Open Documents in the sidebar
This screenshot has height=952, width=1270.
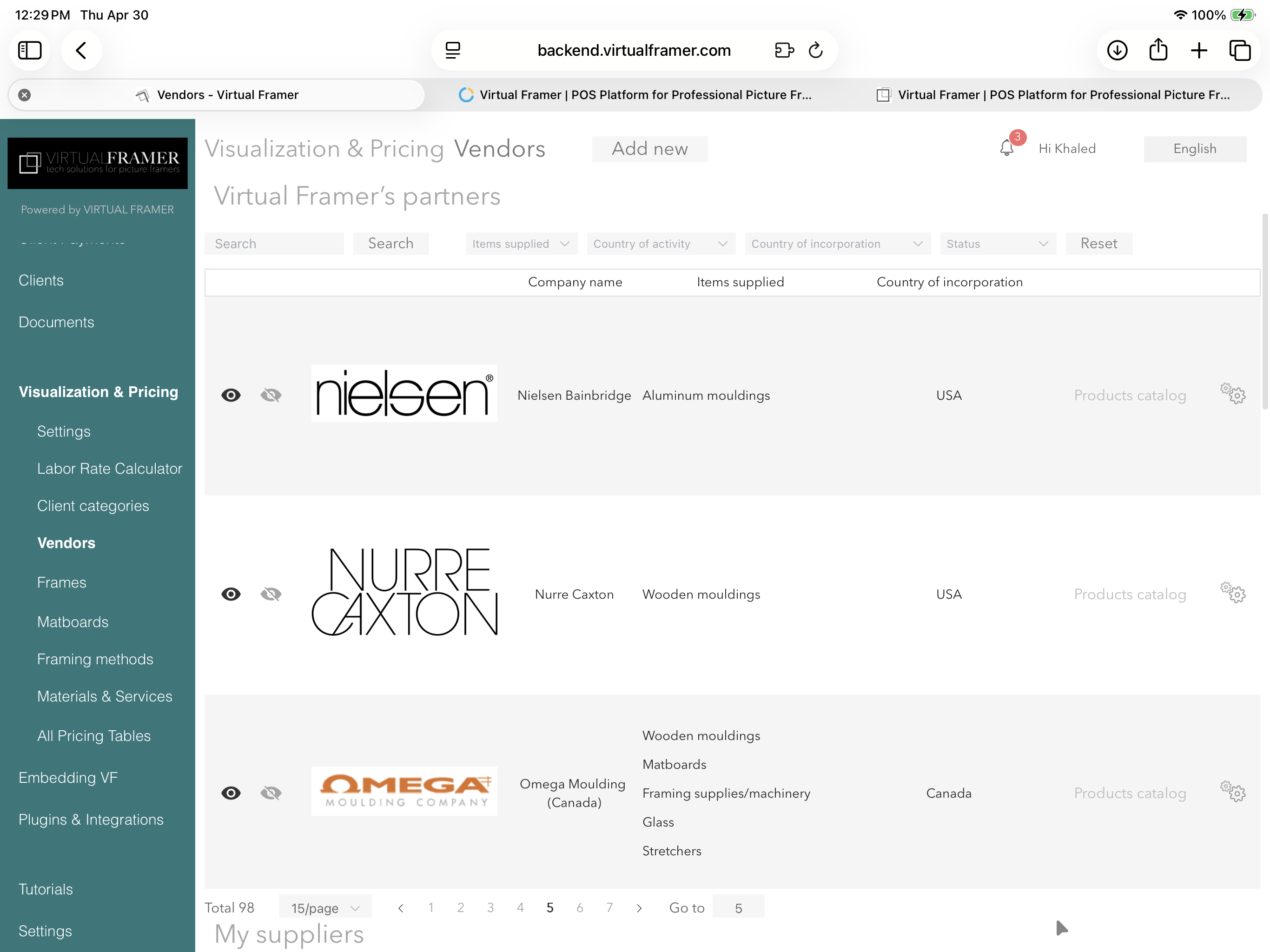[x=56, y=322]
